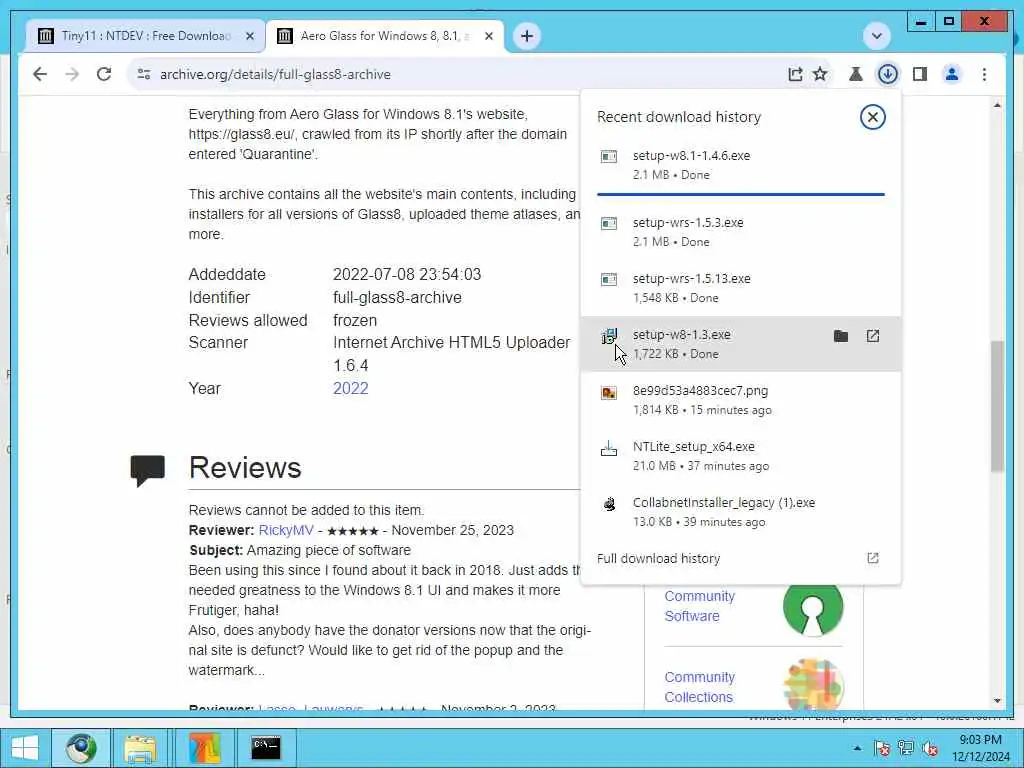Go back to the previous page

click(40, 74)
